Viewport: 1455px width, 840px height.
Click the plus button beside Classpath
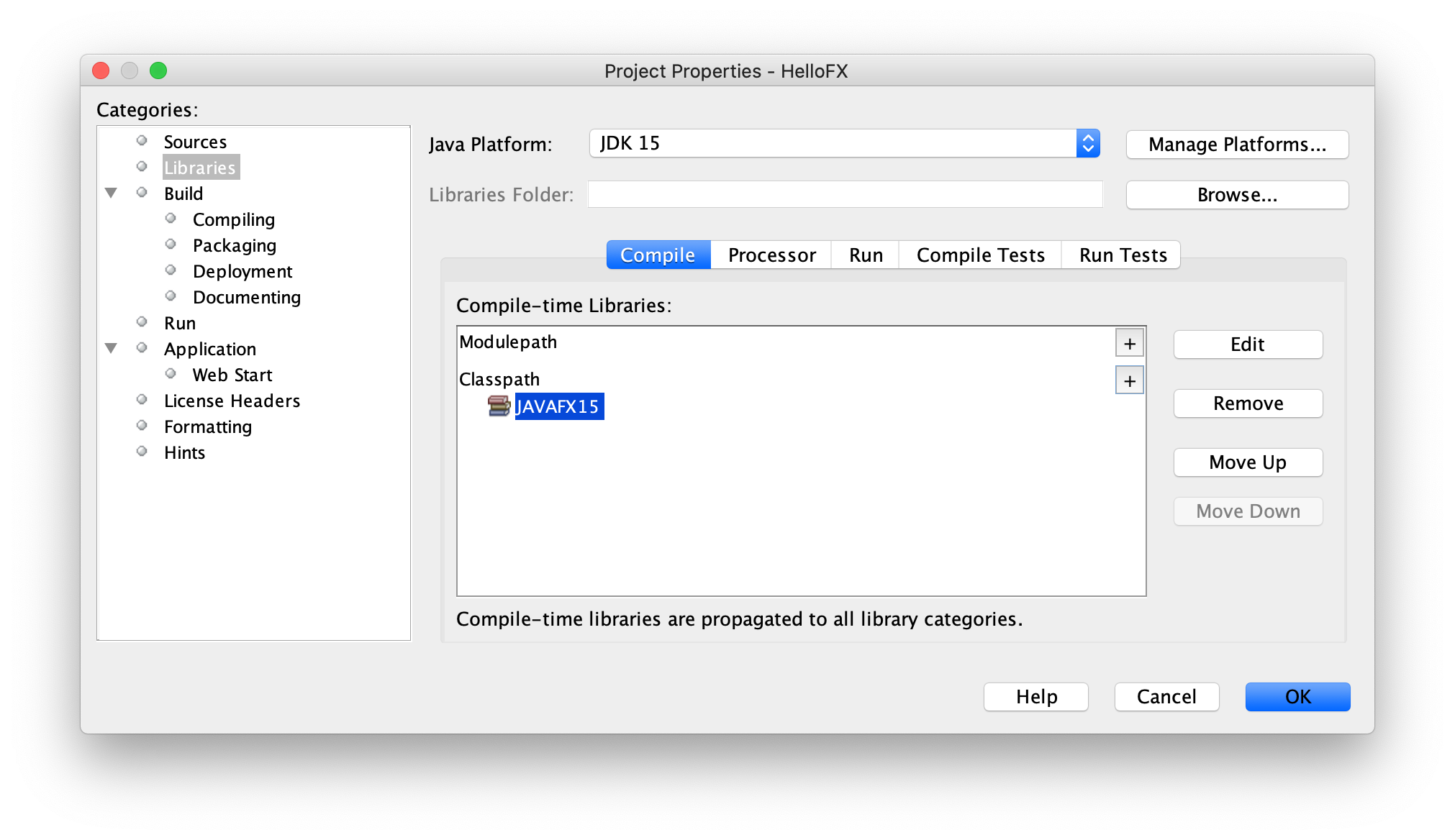(x=1129, y=381)
